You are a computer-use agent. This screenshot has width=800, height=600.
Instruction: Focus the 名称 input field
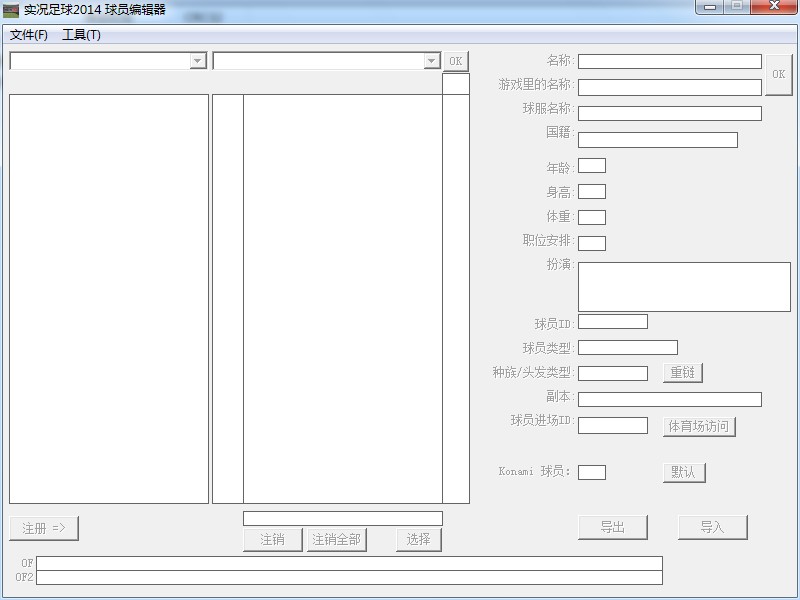(669, 62)
